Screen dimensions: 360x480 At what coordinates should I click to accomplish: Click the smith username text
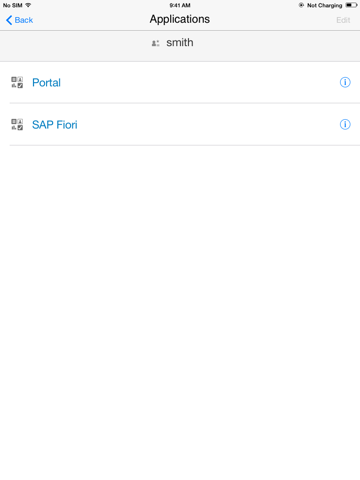pos(180,43)
